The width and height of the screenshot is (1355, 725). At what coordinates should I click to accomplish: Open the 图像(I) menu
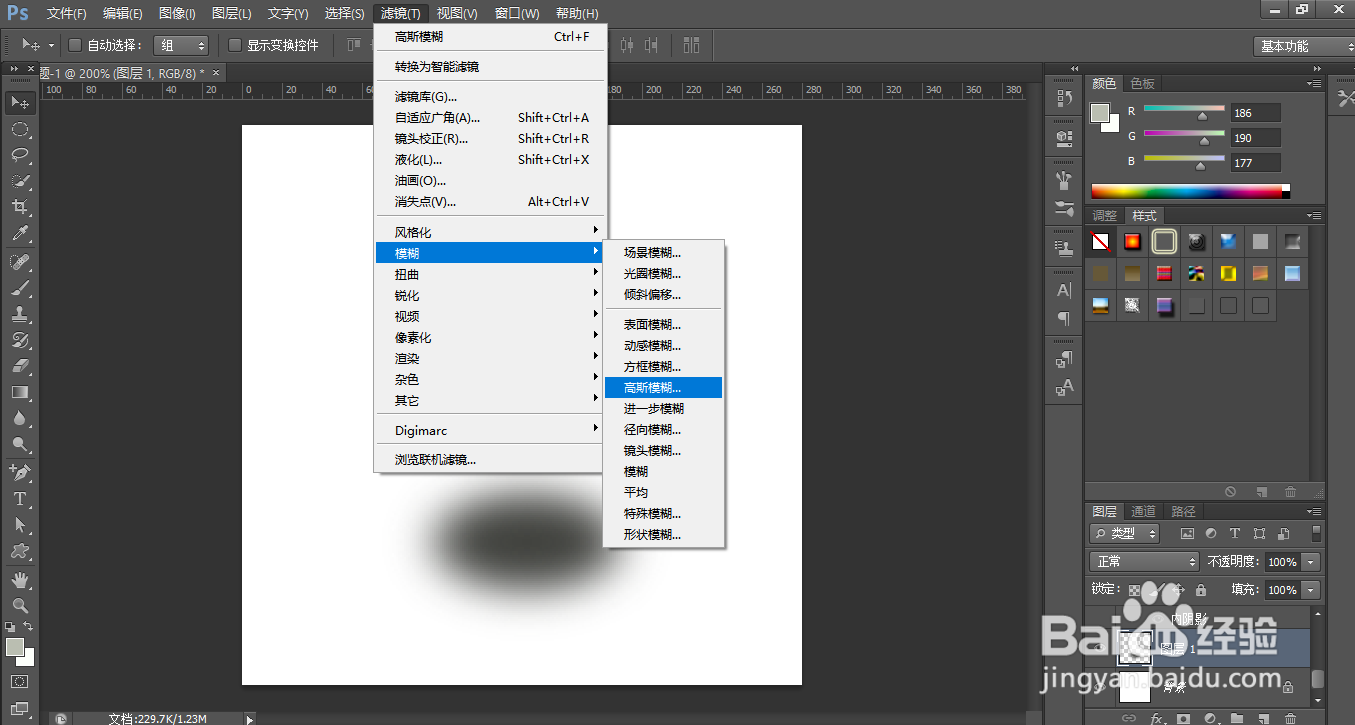tap(177, 13)
